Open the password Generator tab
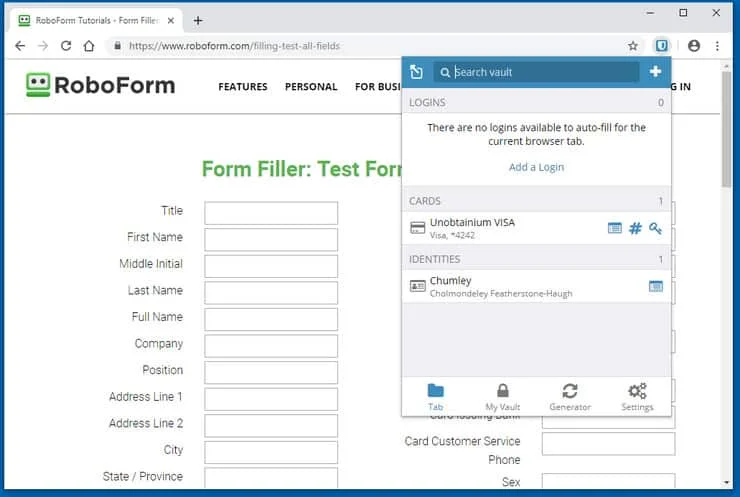 point(570,397)
